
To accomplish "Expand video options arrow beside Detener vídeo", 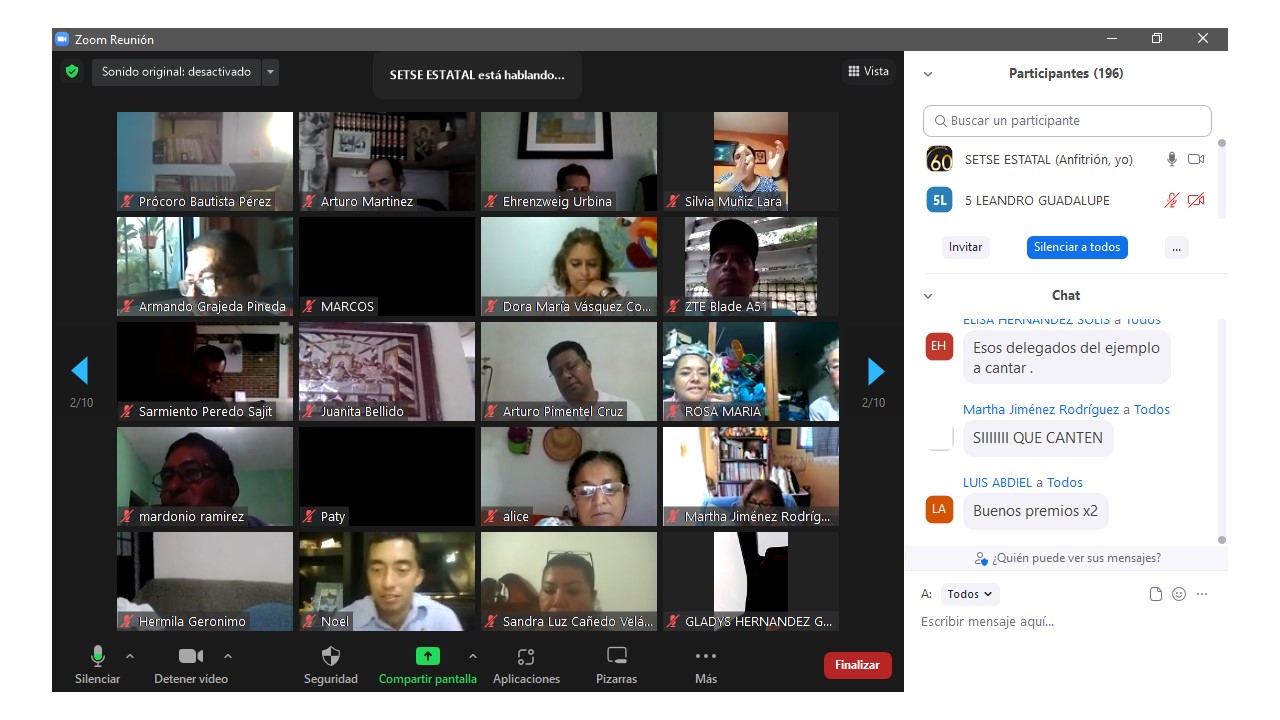I will click(x=228, y=656).
